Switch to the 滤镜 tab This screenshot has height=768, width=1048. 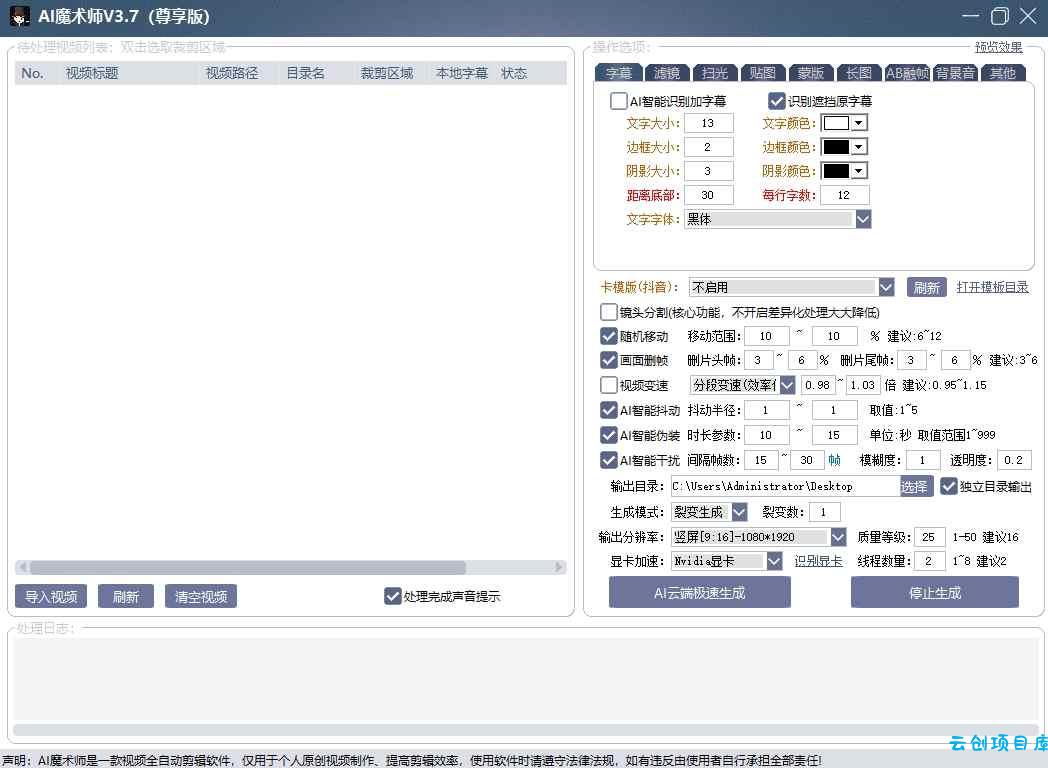click(667, 73)
